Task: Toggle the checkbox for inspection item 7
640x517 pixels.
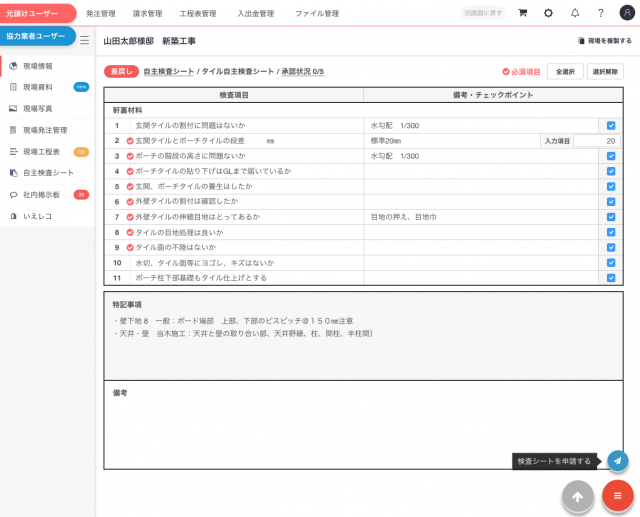Action: 611,216
